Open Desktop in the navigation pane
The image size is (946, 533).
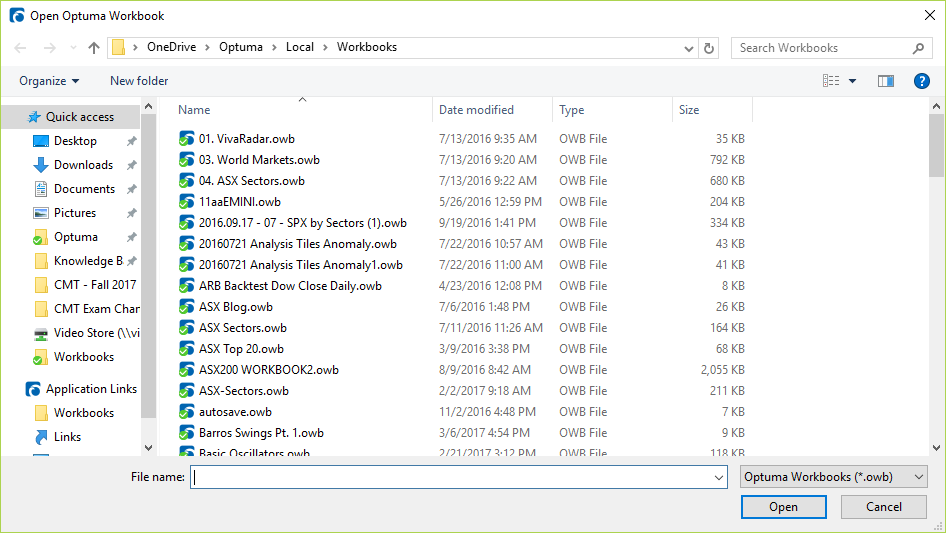tap(75, 141)
